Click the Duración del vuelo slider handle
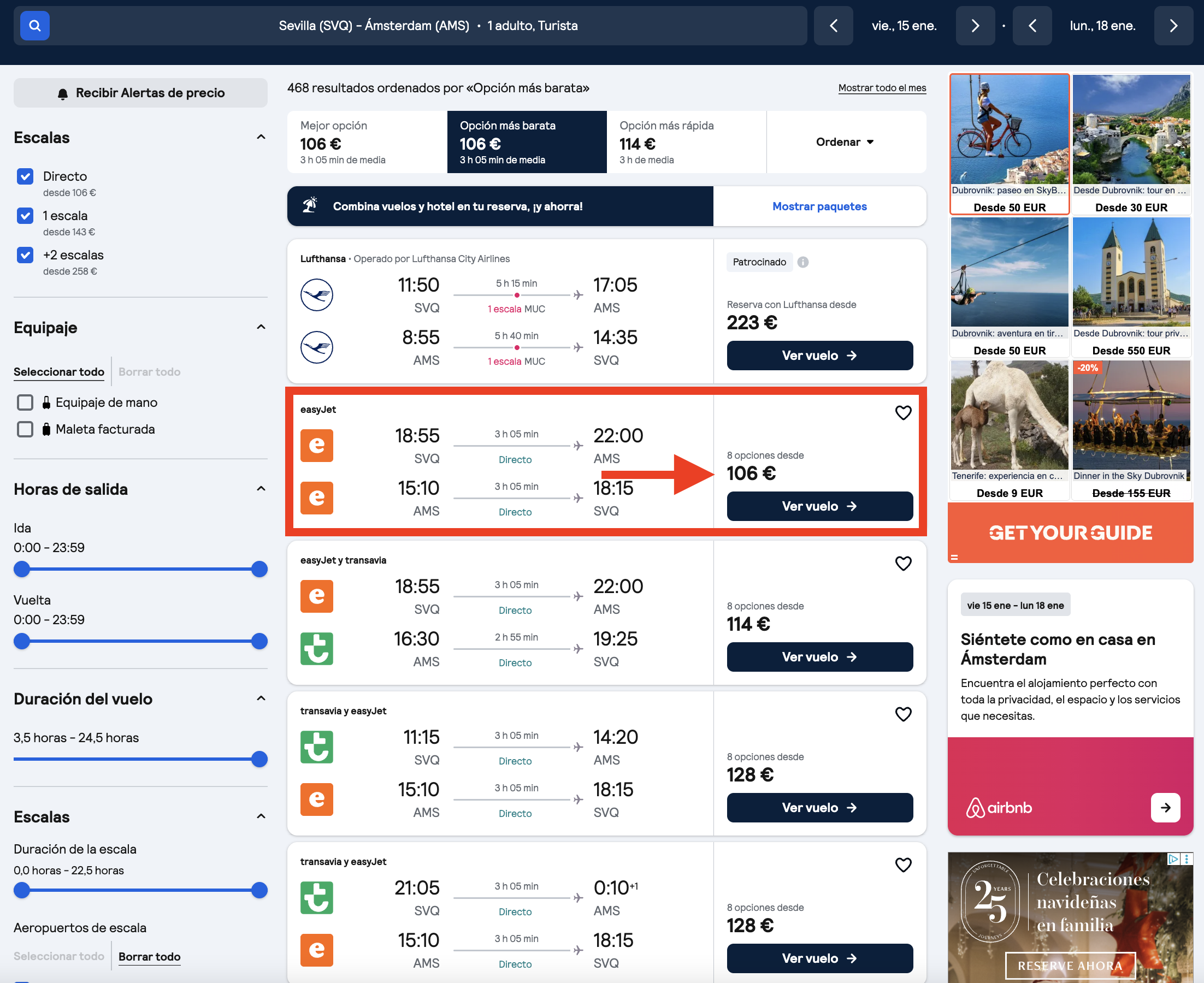The height and width of the screenshot is (983, 1204). click(x=259, y=759)
